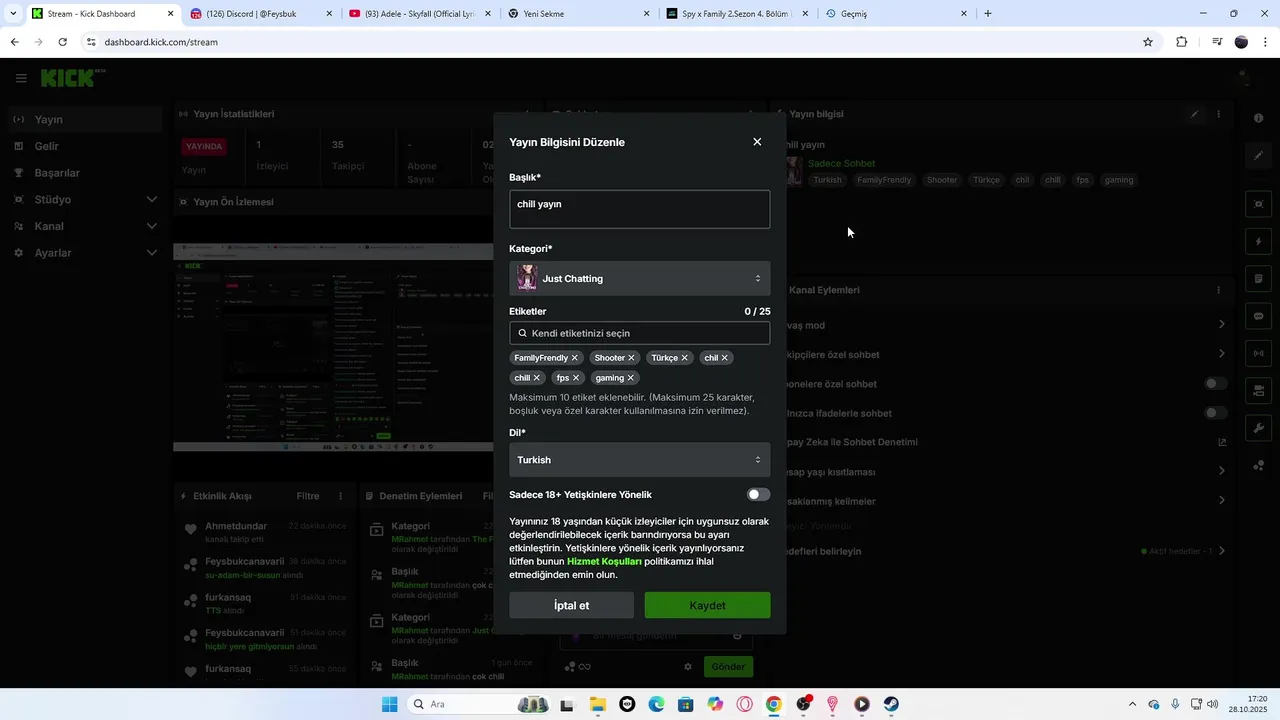
Task: Reload the page in Chrome
Action: (x=62, y=42)
